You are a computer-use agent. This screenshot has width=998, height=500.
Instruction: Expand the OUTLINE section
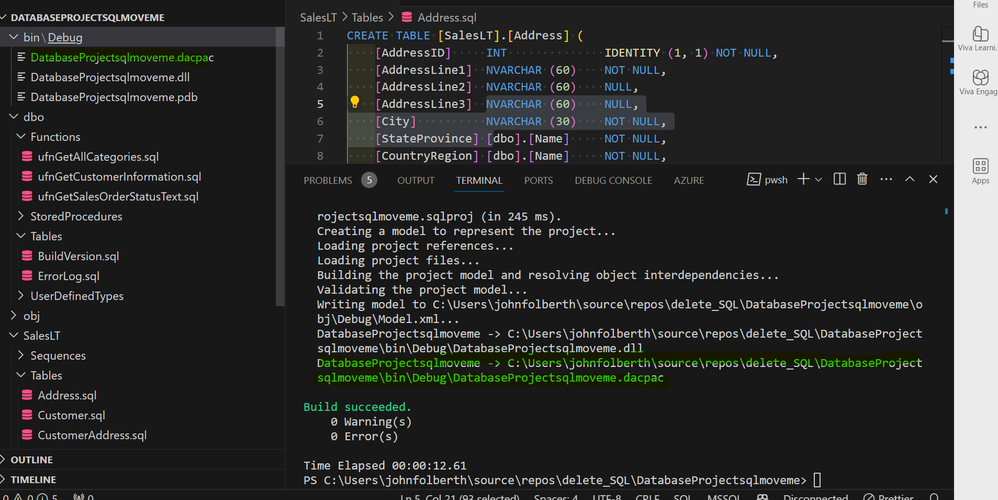[31, 460]
